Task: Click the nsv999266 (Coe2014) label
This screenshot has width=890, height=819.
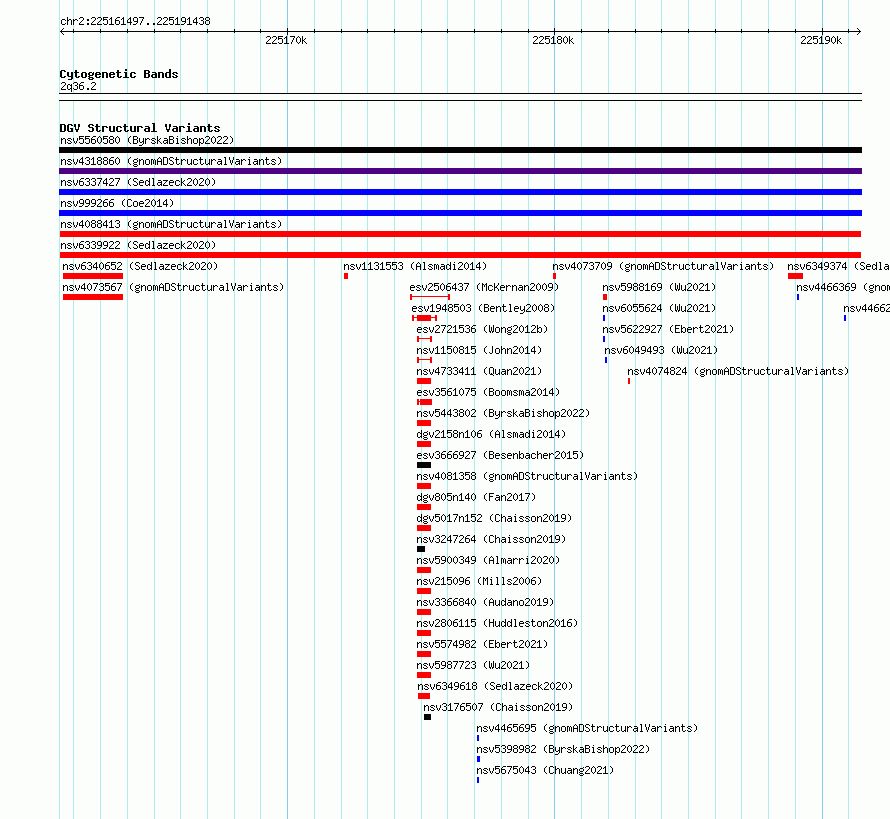Action: pyautogui.click(x=117, y=203)
